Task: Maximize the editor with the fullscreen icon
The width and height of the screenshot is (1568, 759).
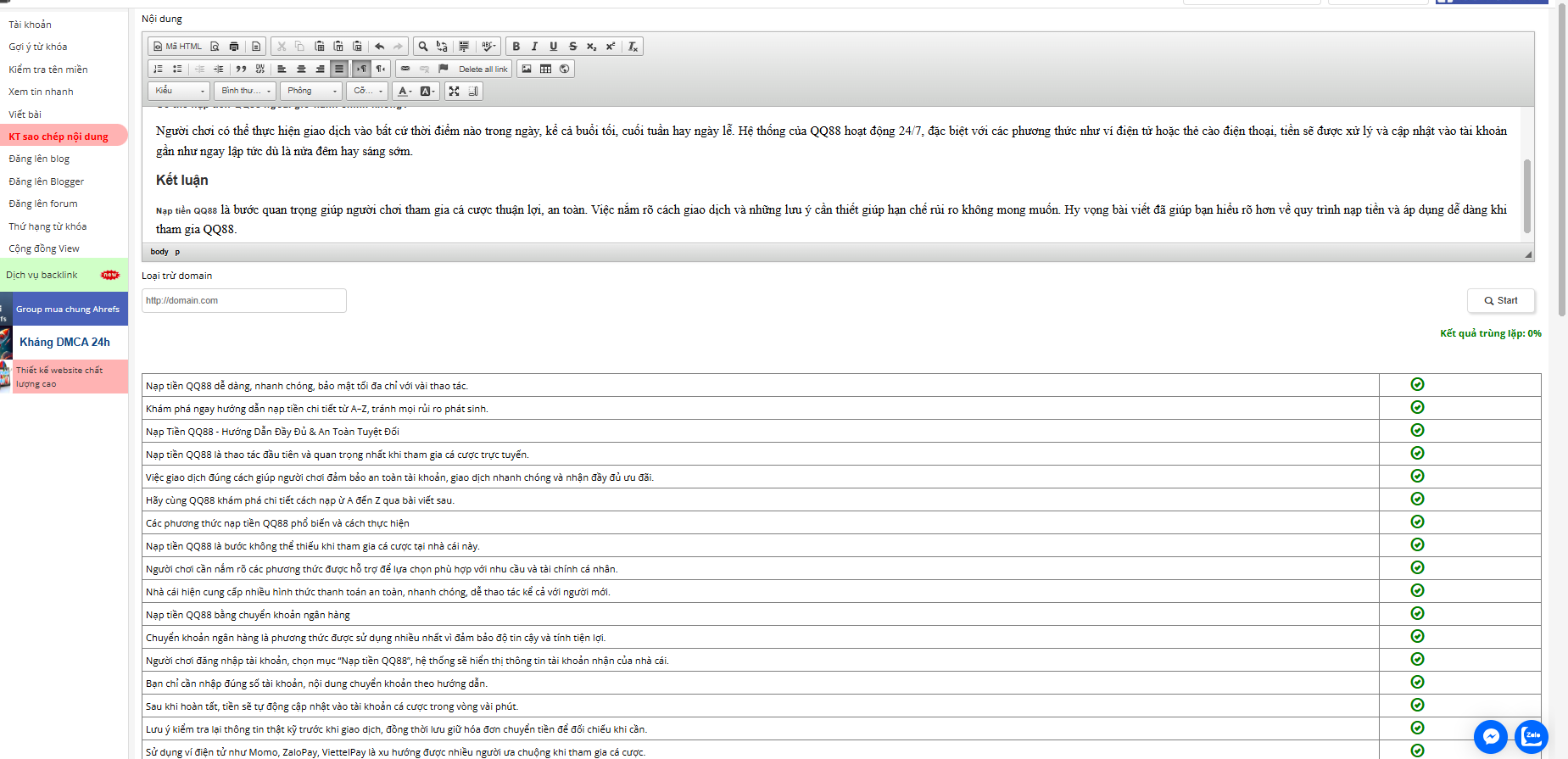Action: (x=454, y=91)
